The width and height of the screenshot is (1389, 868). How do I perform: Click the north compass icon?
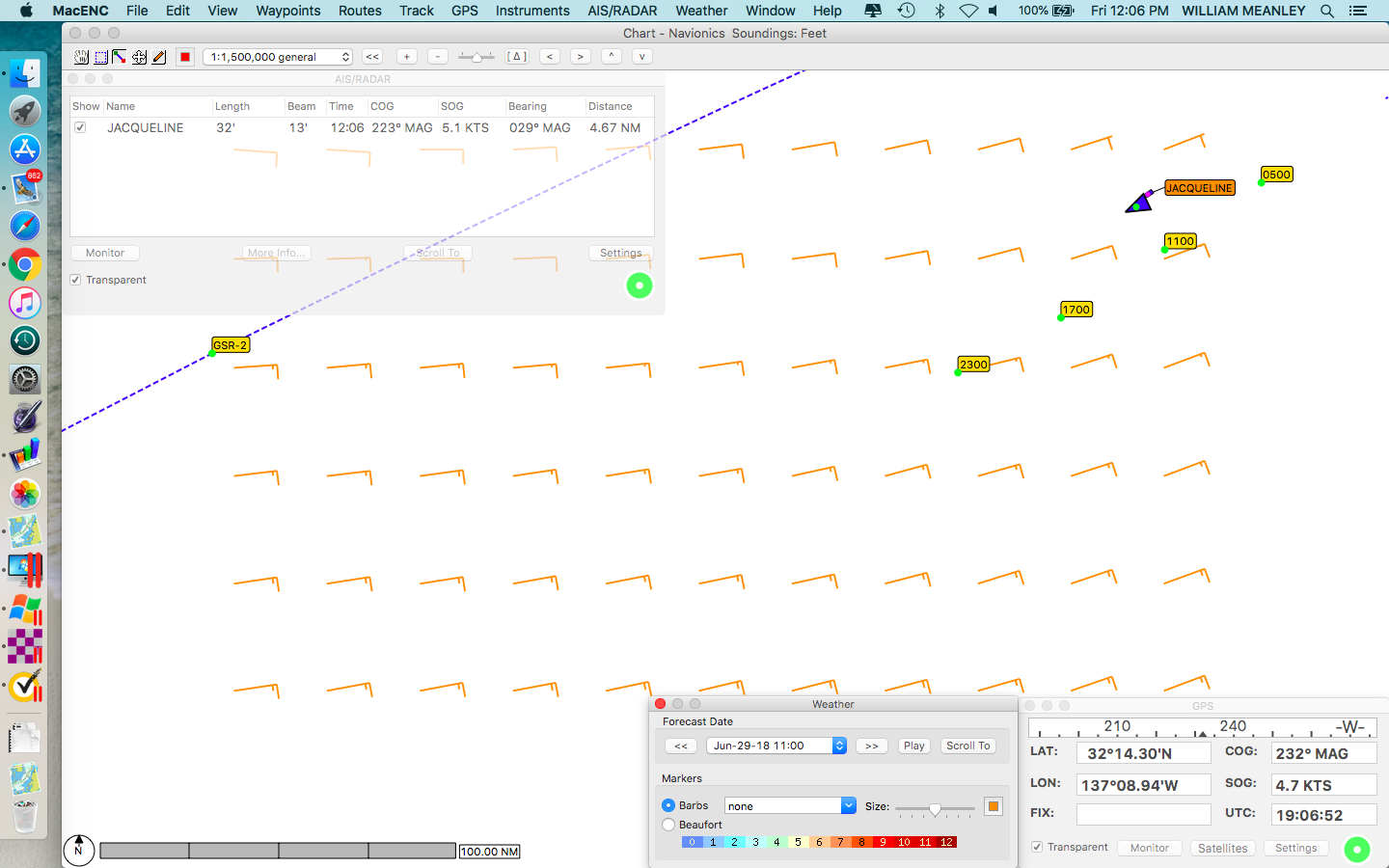(78, 850)
